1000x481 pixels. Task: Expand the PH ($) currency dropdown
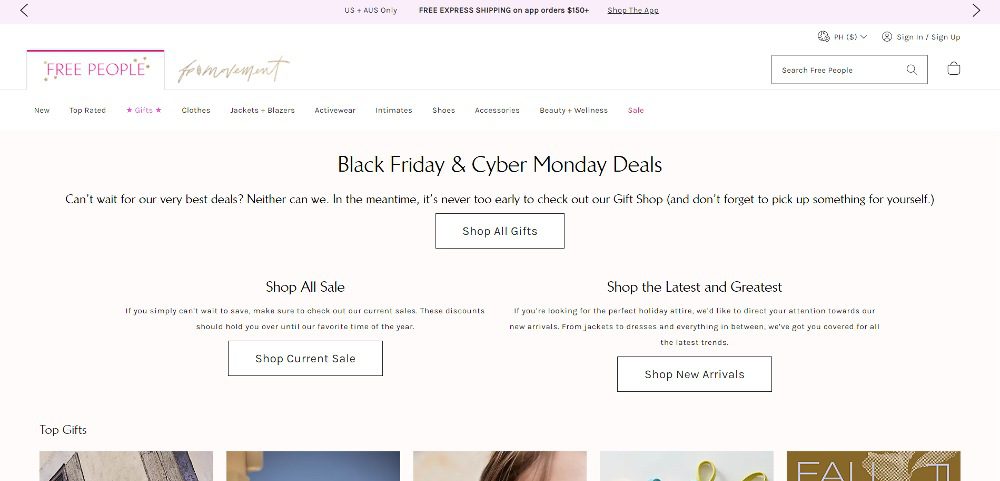coord(850,37)
